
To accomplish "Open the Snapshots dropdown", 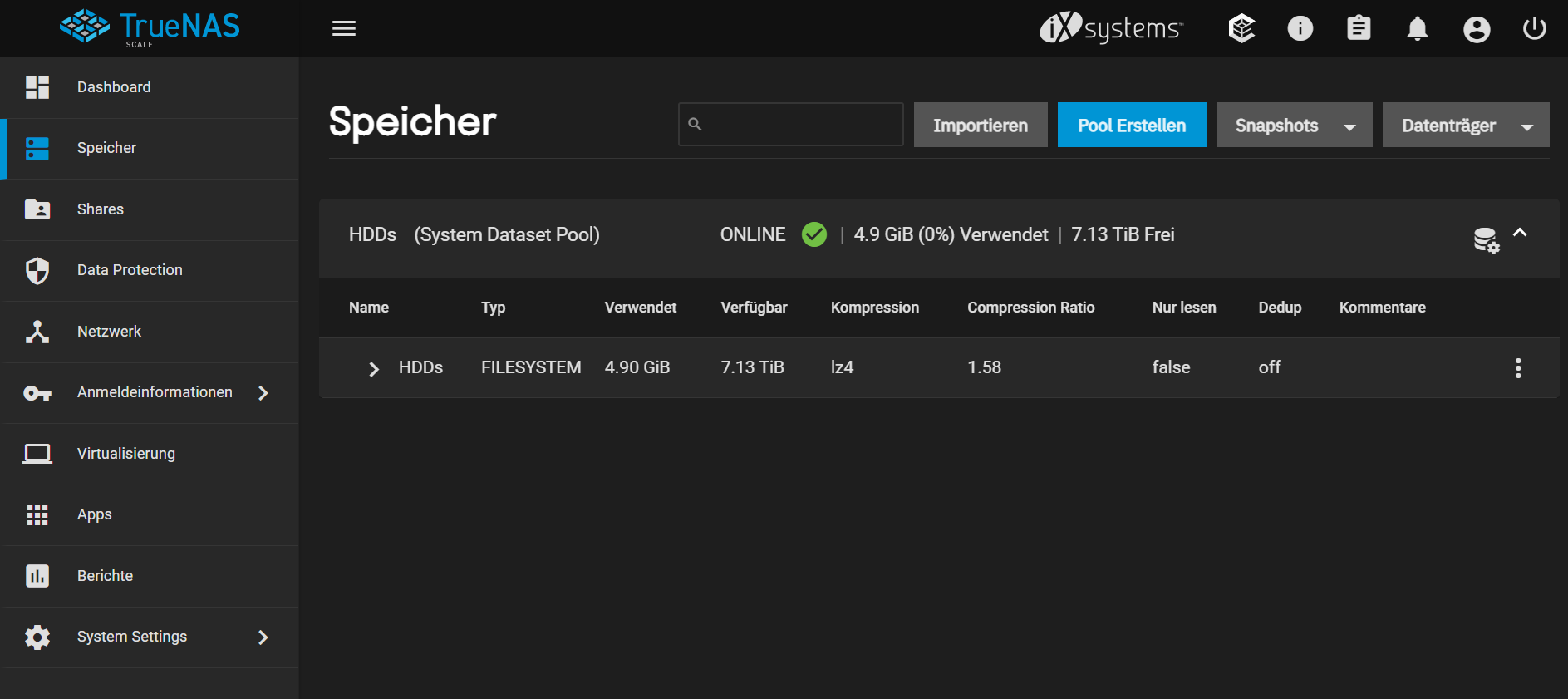I will (1294, 126).
